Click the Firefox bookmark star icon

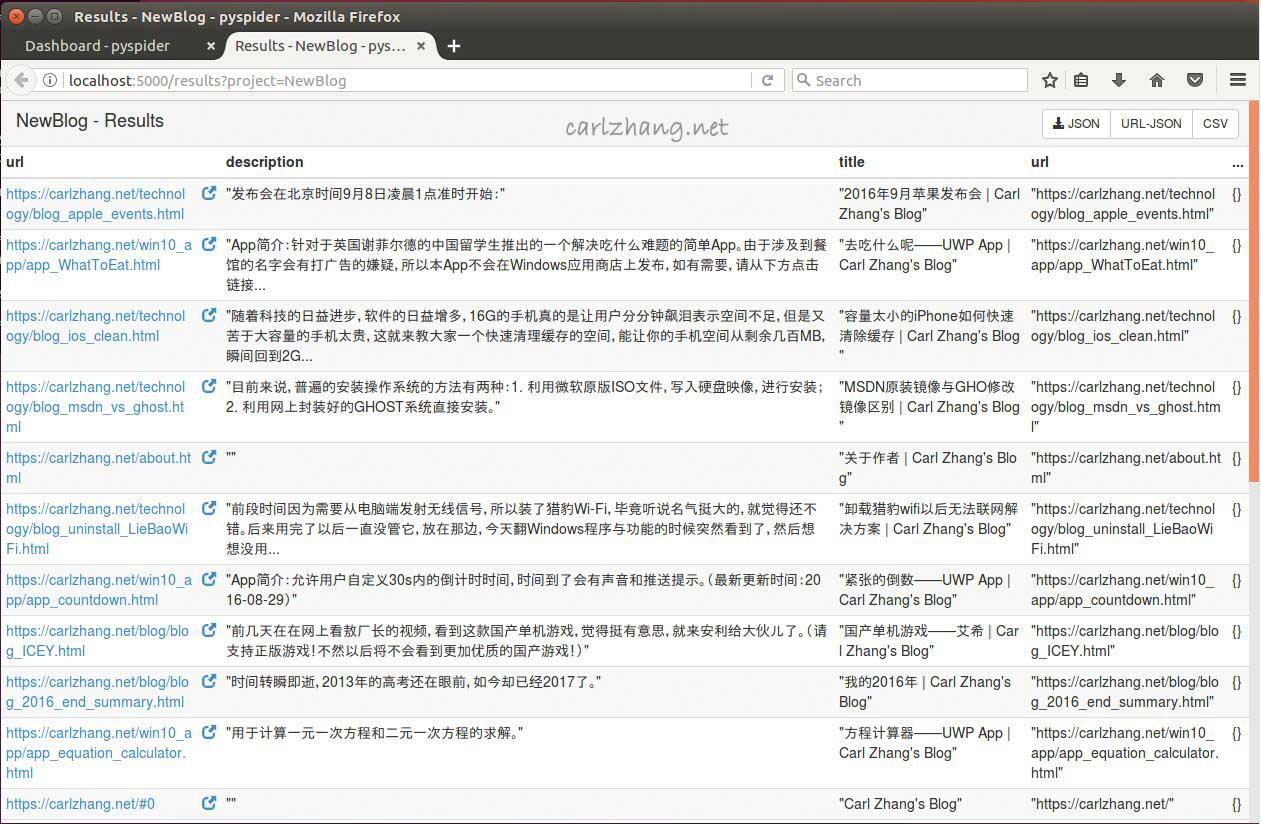[x=1050, y=80]
